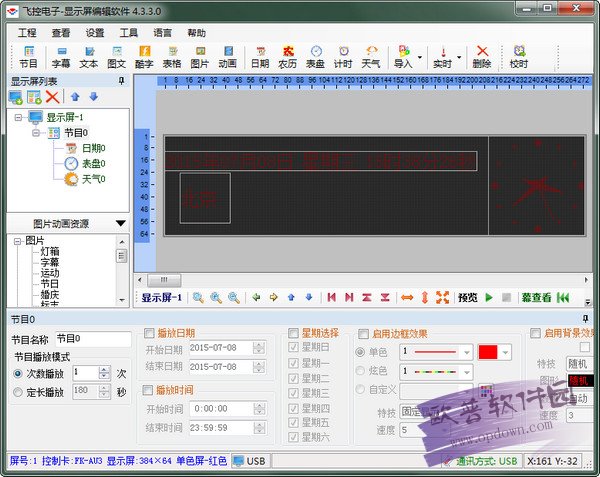Image resolution: width=600 pixels, height=477 pixels.
Task: Click red X delete icon in screen list
Action: point(52,97)
